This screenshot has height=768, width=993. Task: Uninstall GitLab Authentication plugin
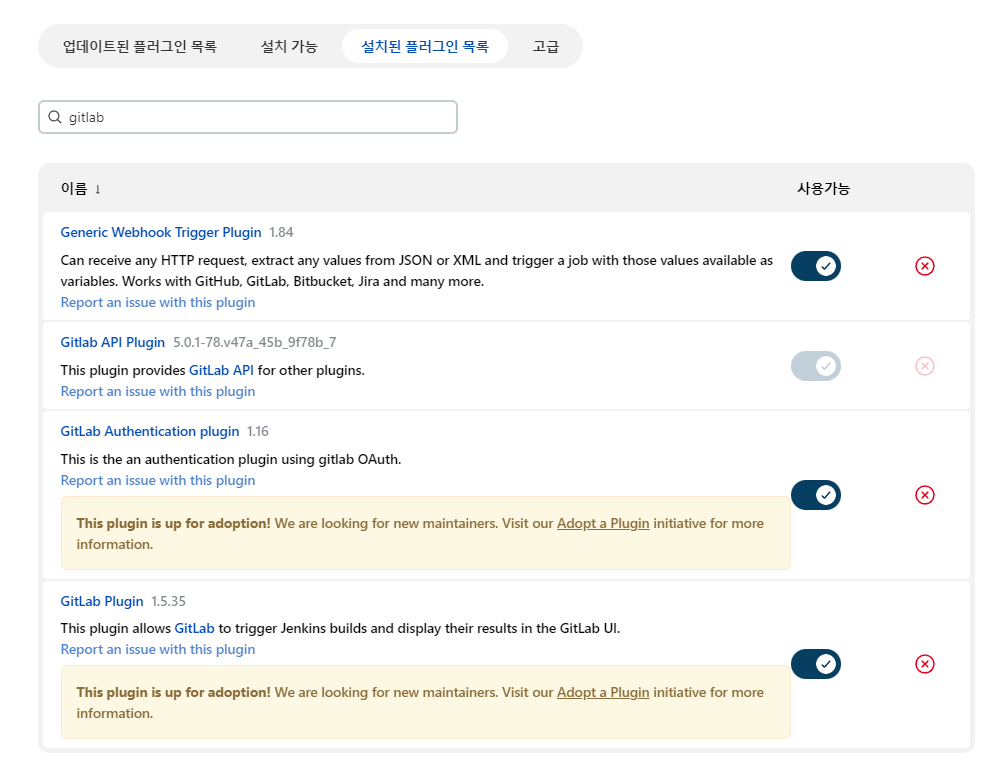pos(925,495)
